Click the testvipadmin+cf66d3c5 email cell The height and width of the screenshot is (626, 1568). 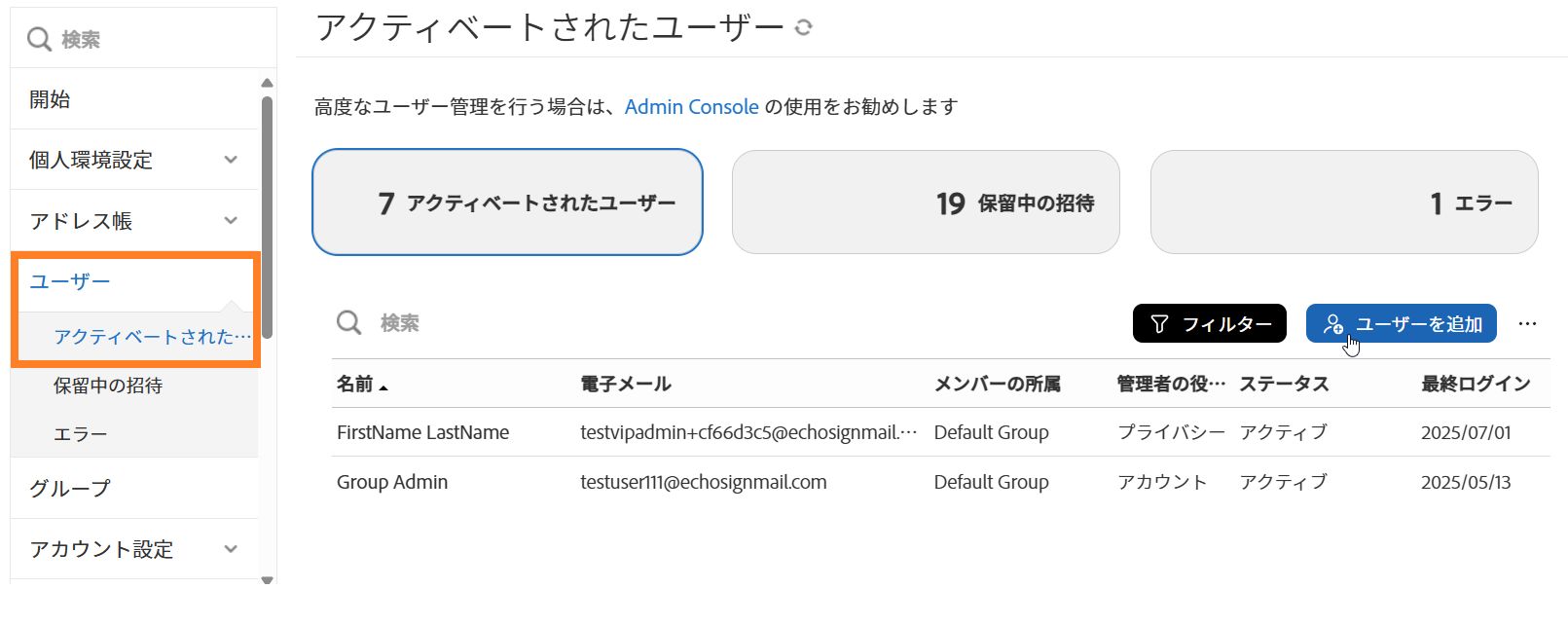[x=748, y=432]
